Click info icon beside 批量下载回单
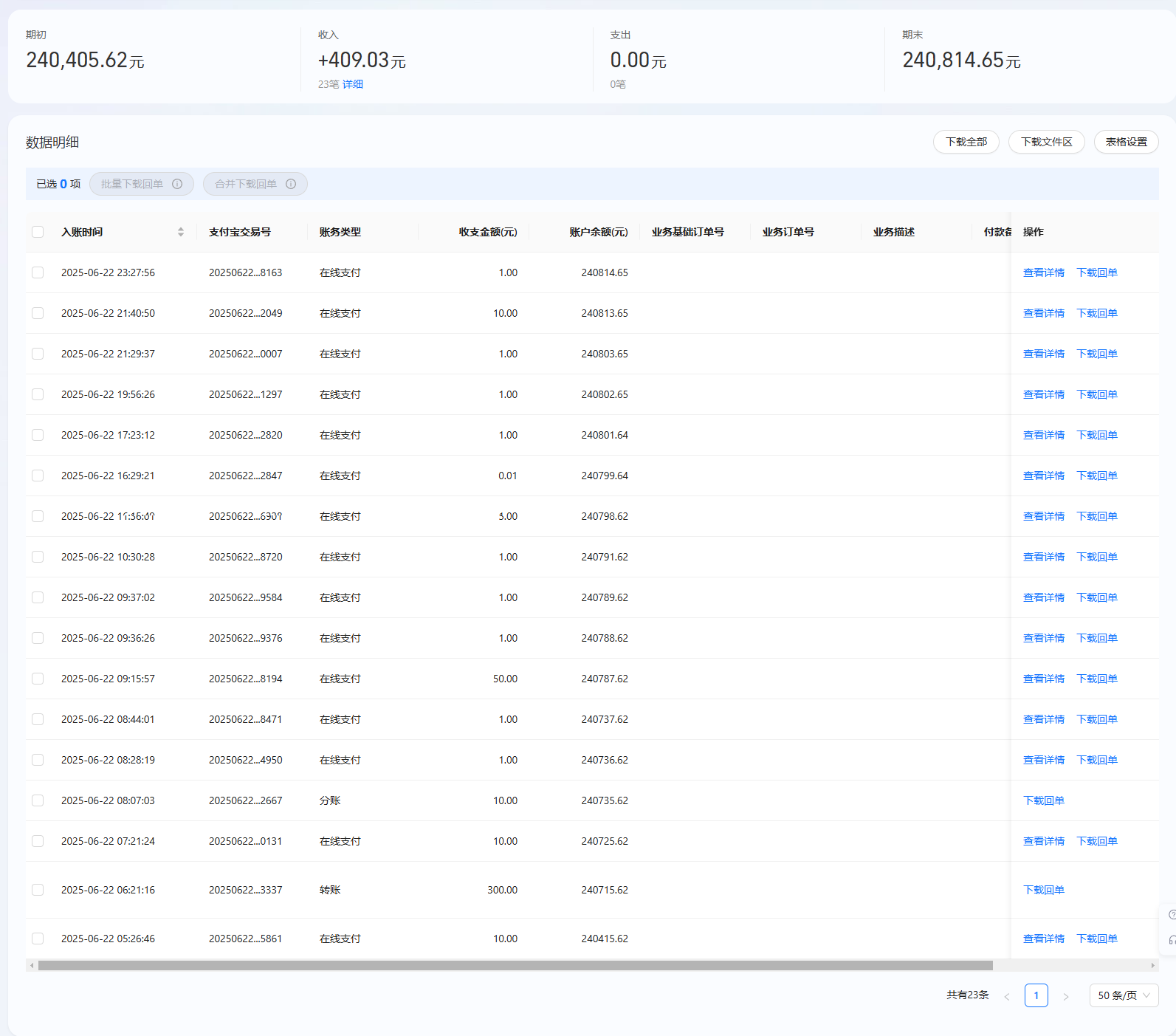Screen dimensions: 1176x1036 [x=177, y=184]
